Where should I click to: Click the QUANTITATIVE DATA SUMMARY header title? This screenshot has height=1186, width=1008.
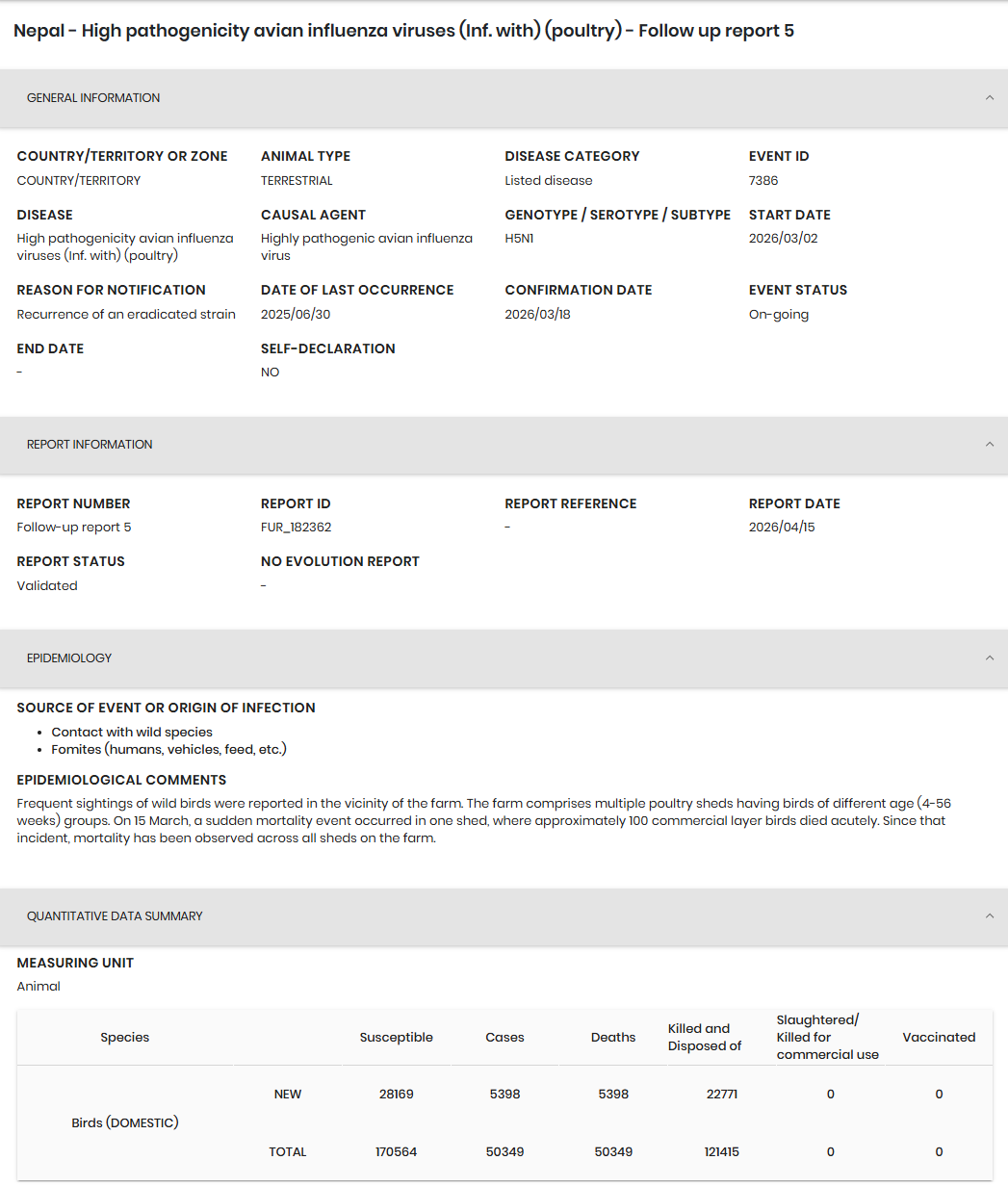click(x=115, y=916)
